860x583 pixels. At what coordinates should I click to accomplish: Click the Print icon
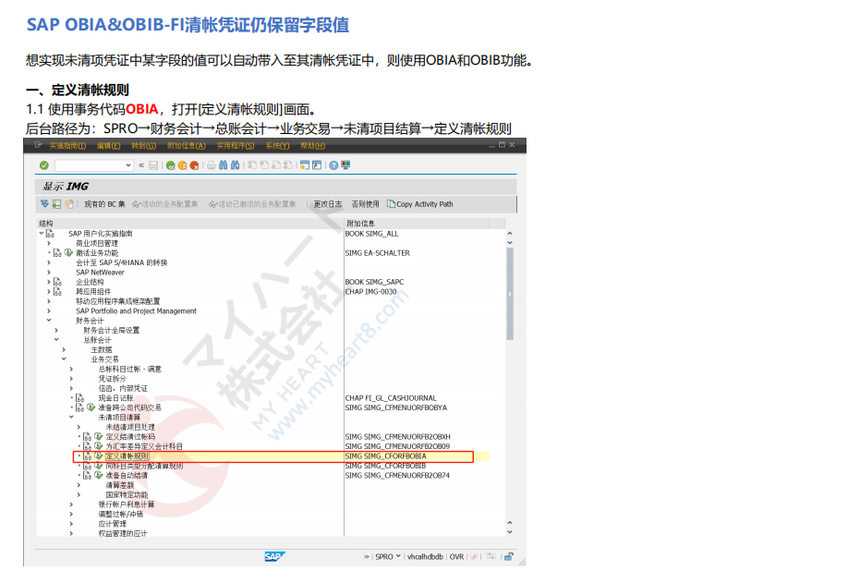point(211,165)
